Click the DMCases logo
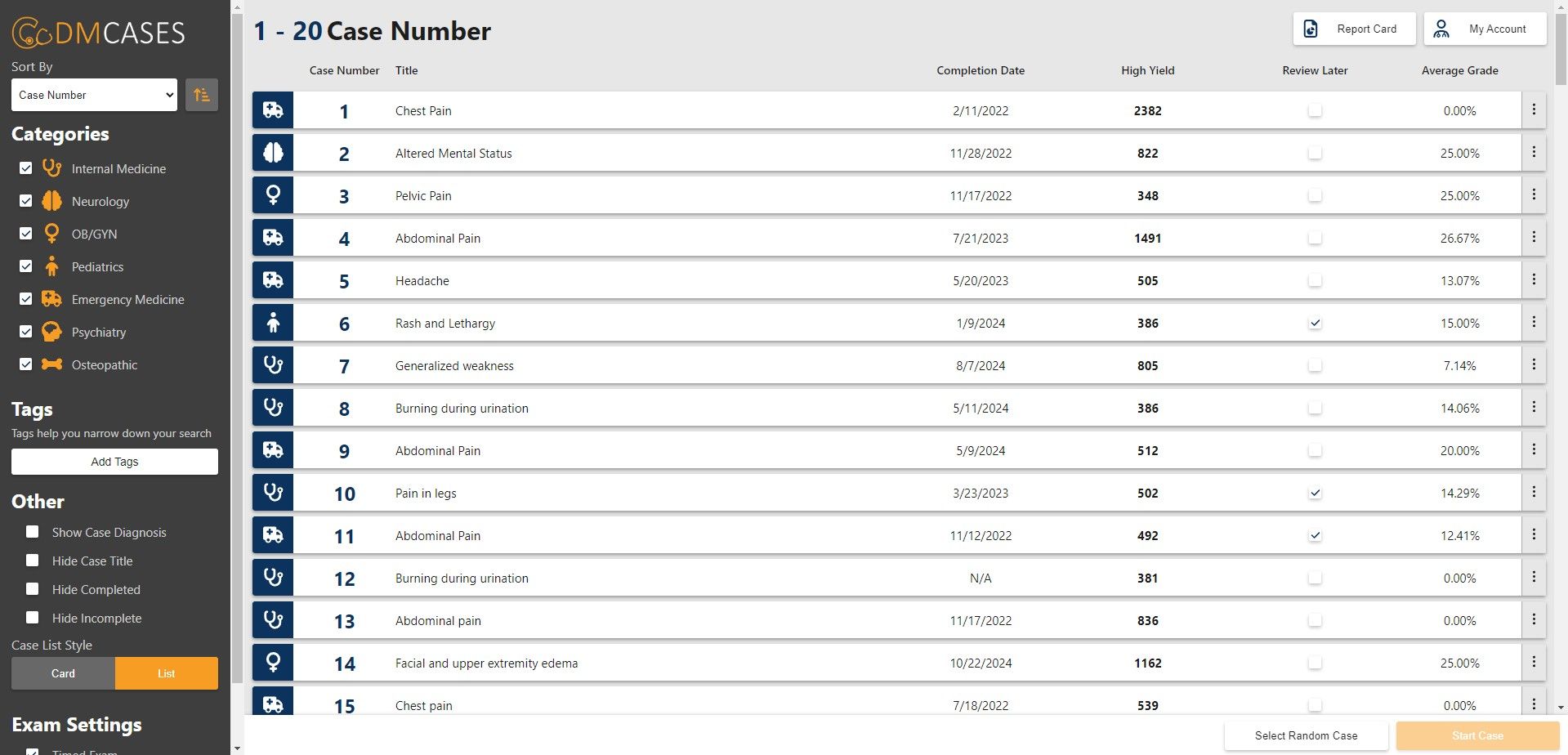The image size is (1568, 755). click(x=98, y=33)
